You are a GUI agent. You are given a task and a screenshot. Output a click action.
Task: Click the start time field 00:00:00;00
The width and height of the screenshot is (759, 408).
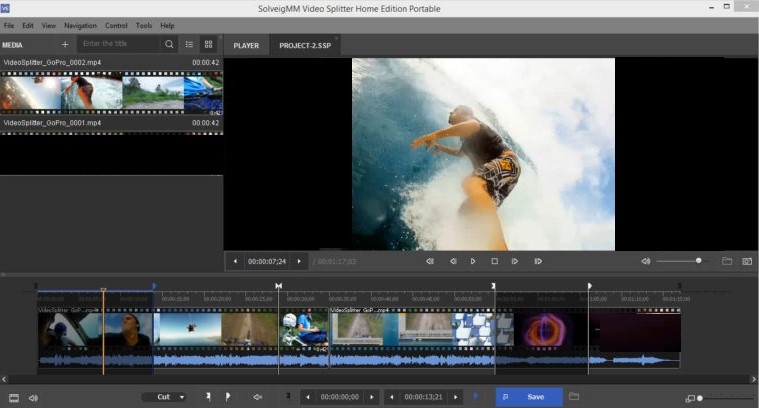tap(340, 397)
